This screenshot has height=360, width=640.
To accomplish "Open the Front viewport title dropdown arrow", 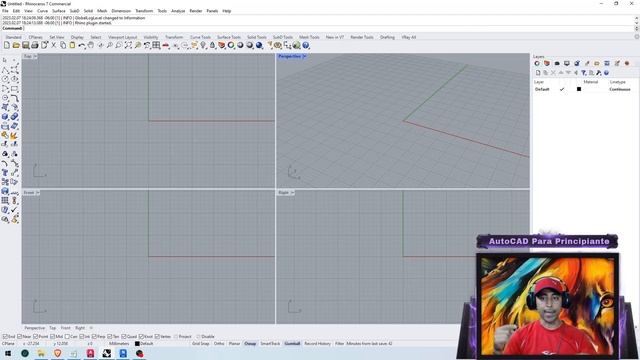I will click(38, 193).
